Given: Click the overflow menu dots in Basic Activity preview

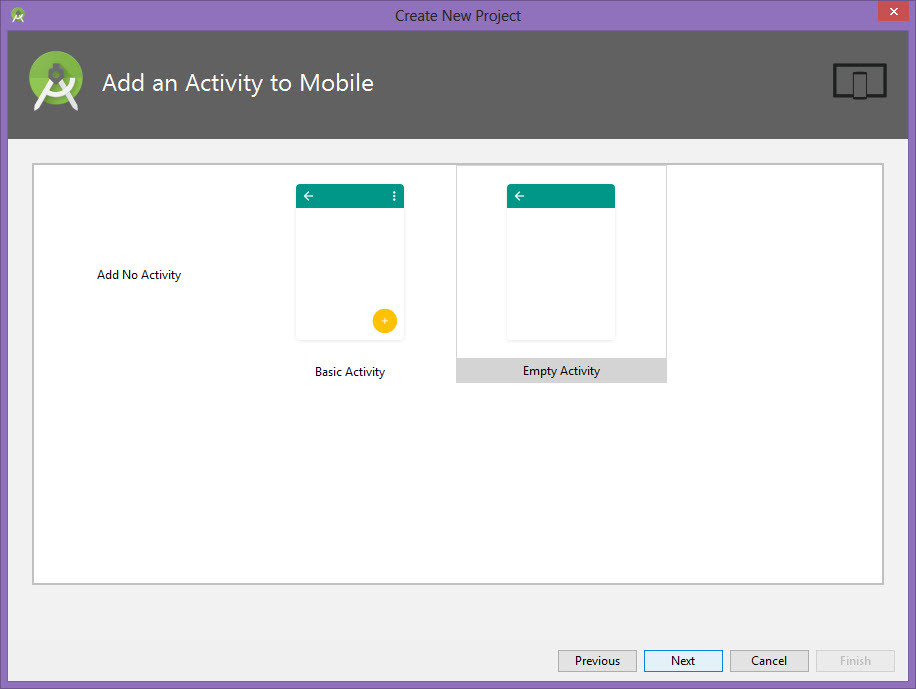Looking at the screenshot, I should click(394, 196).
